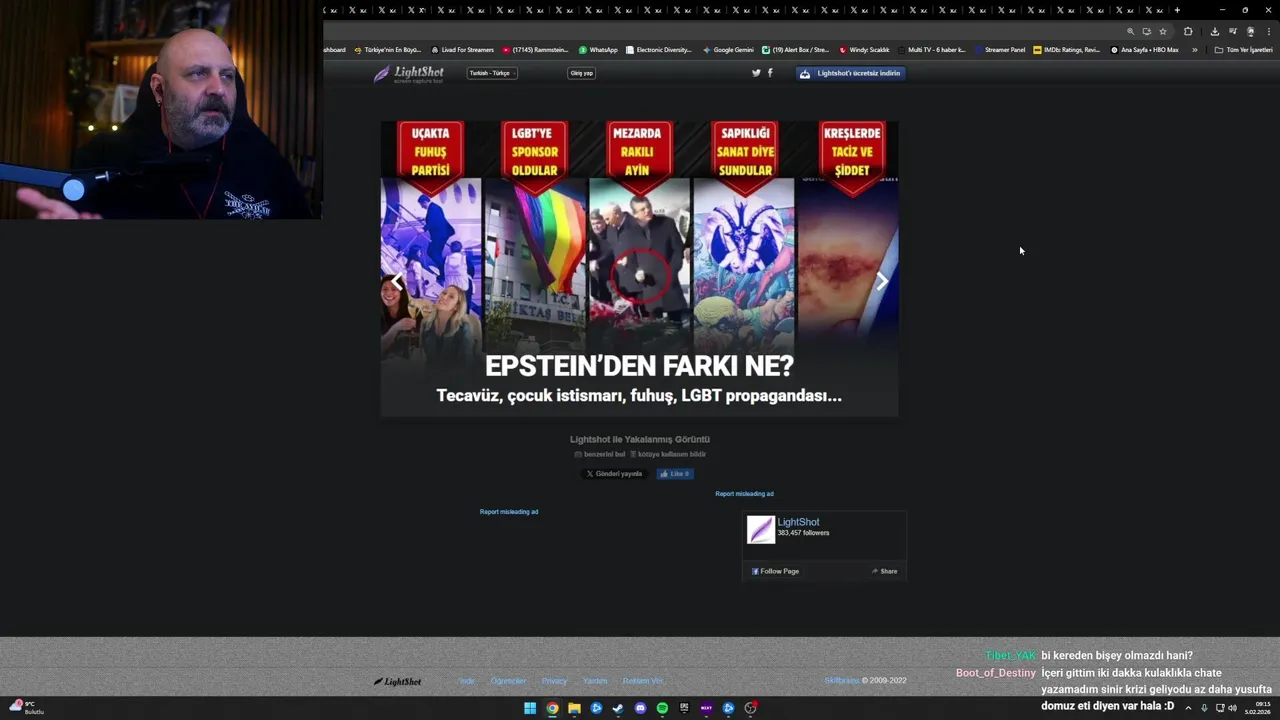This screenshot has width=1280, height=720.
Task: Click Lightshot'ı ücretsiz indirin download button
Action: [x=851, y=73]
